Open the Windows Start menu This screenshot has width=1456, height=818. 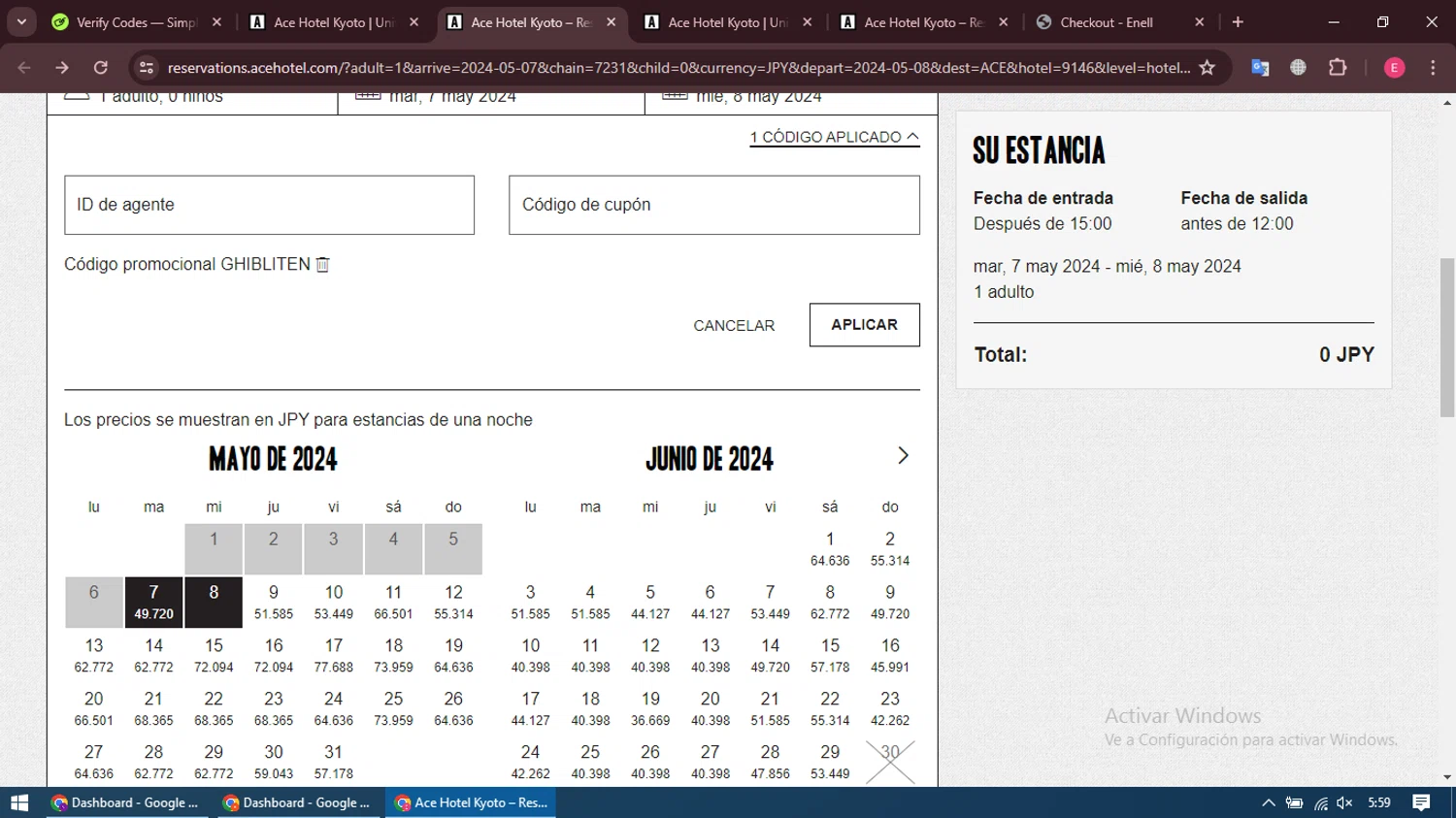click(x=18, y=802)
